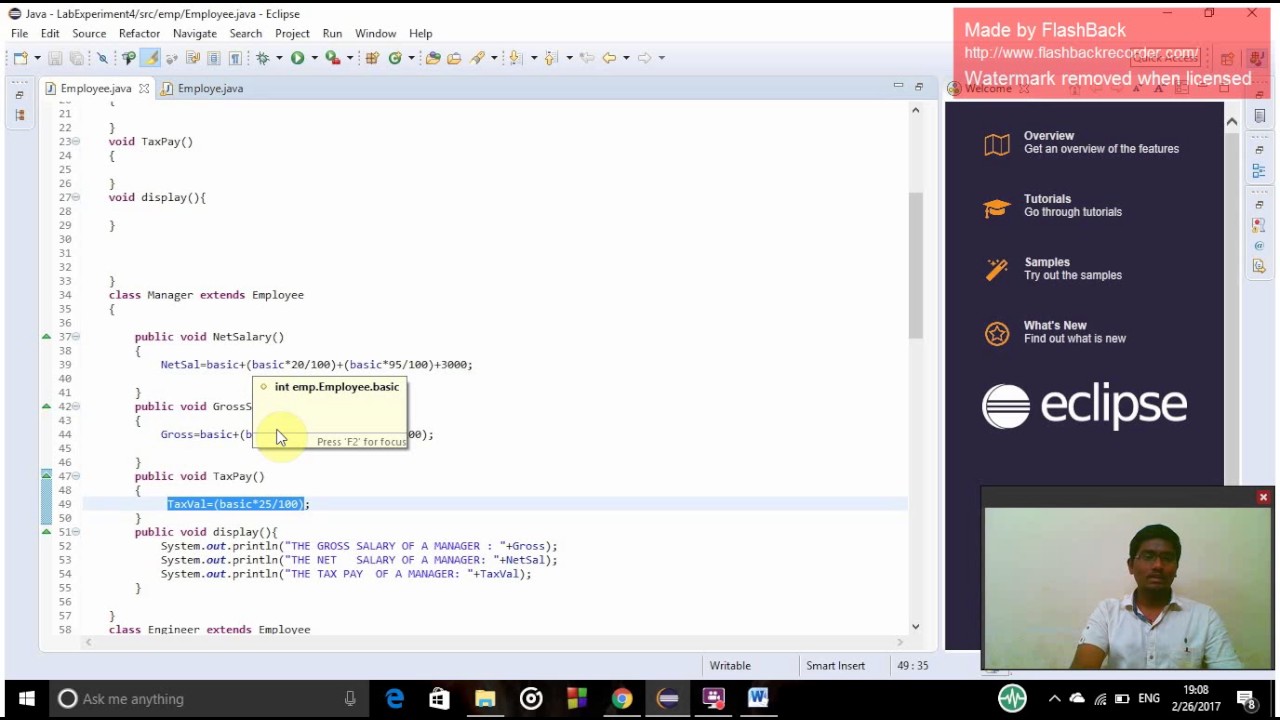Close the webcam overlay with red X
Viewport: 1280px width, 720px height.
pyautogui.click(x=1263, y=497)
